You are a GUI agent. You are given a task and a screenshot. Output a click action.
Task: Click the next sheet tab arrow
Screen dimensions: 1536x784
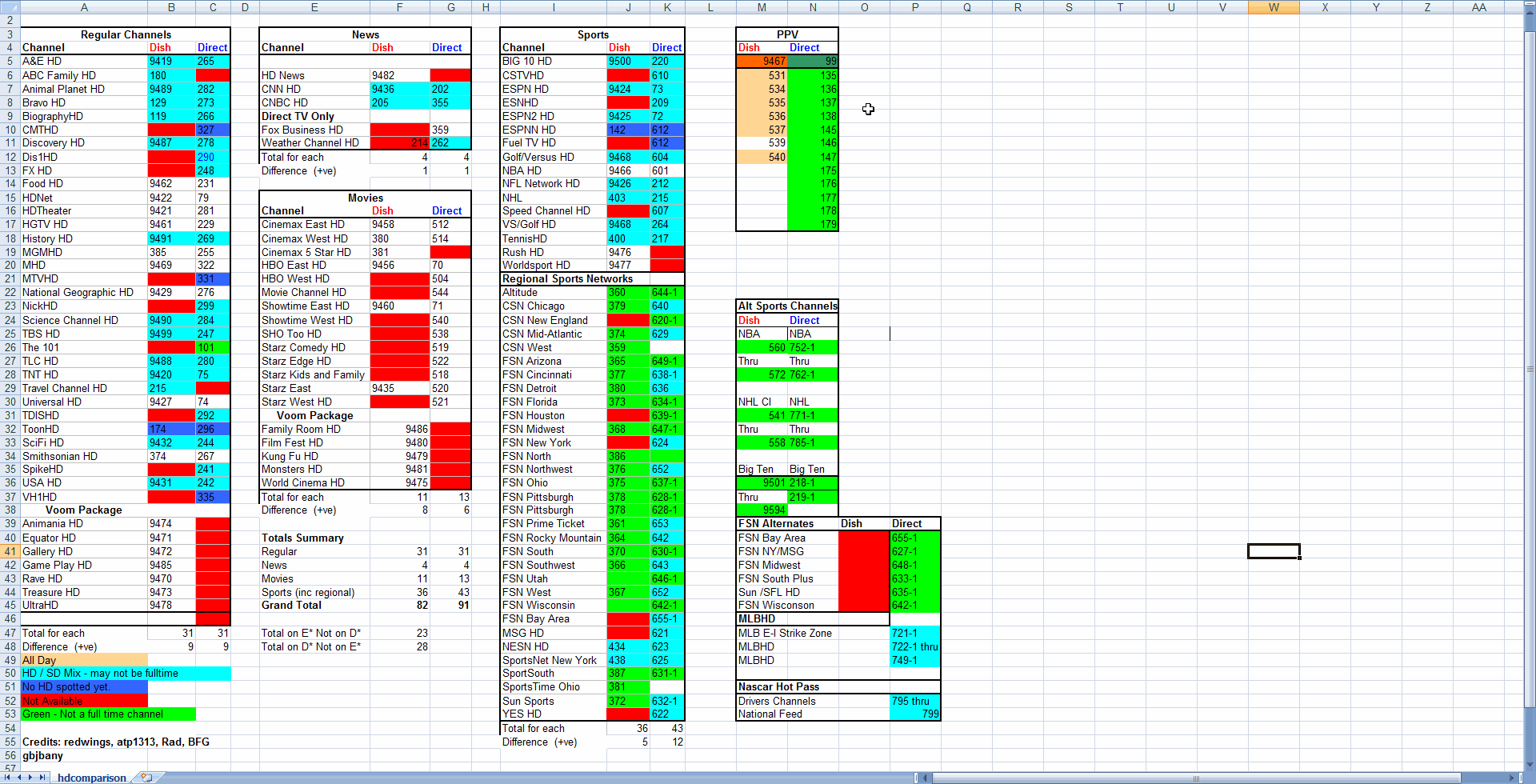[31, 778]
